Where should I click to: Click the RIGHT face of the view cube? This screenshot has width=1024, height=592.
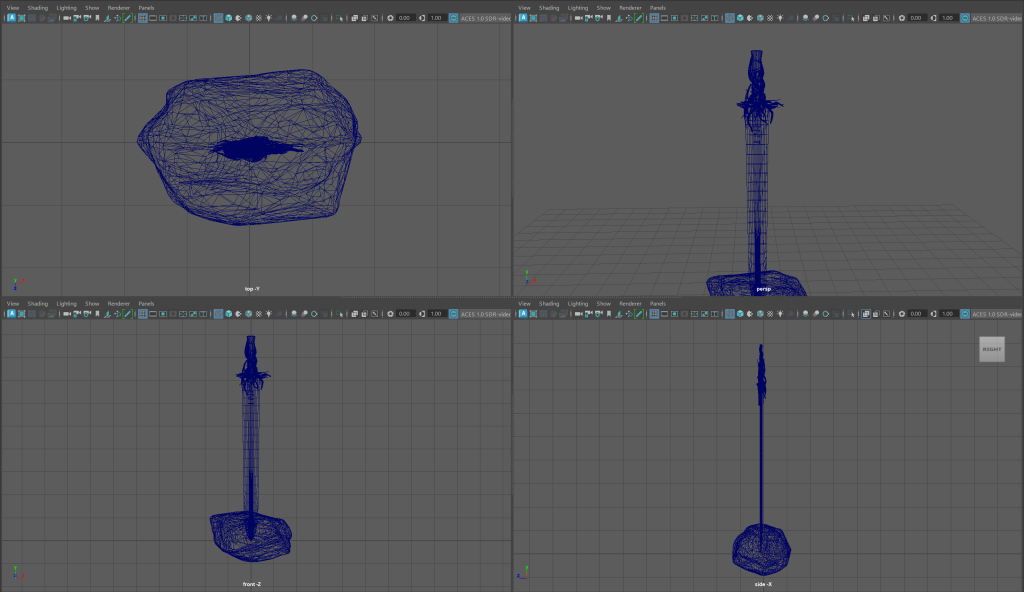pyautogui.click(x=991, y=349)
